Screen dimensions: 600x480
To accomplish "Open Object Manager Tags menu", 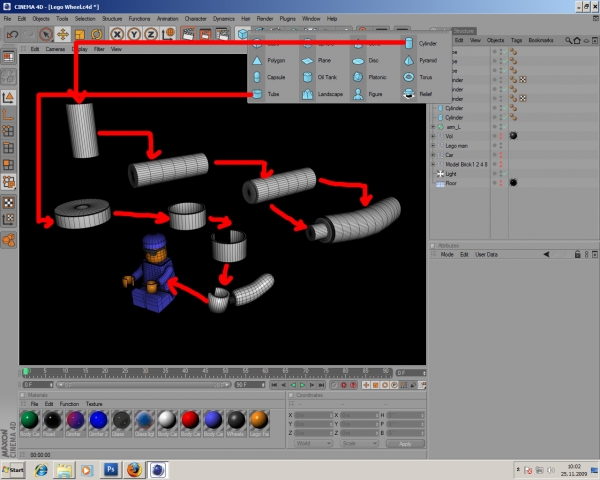I will (516, 40).
